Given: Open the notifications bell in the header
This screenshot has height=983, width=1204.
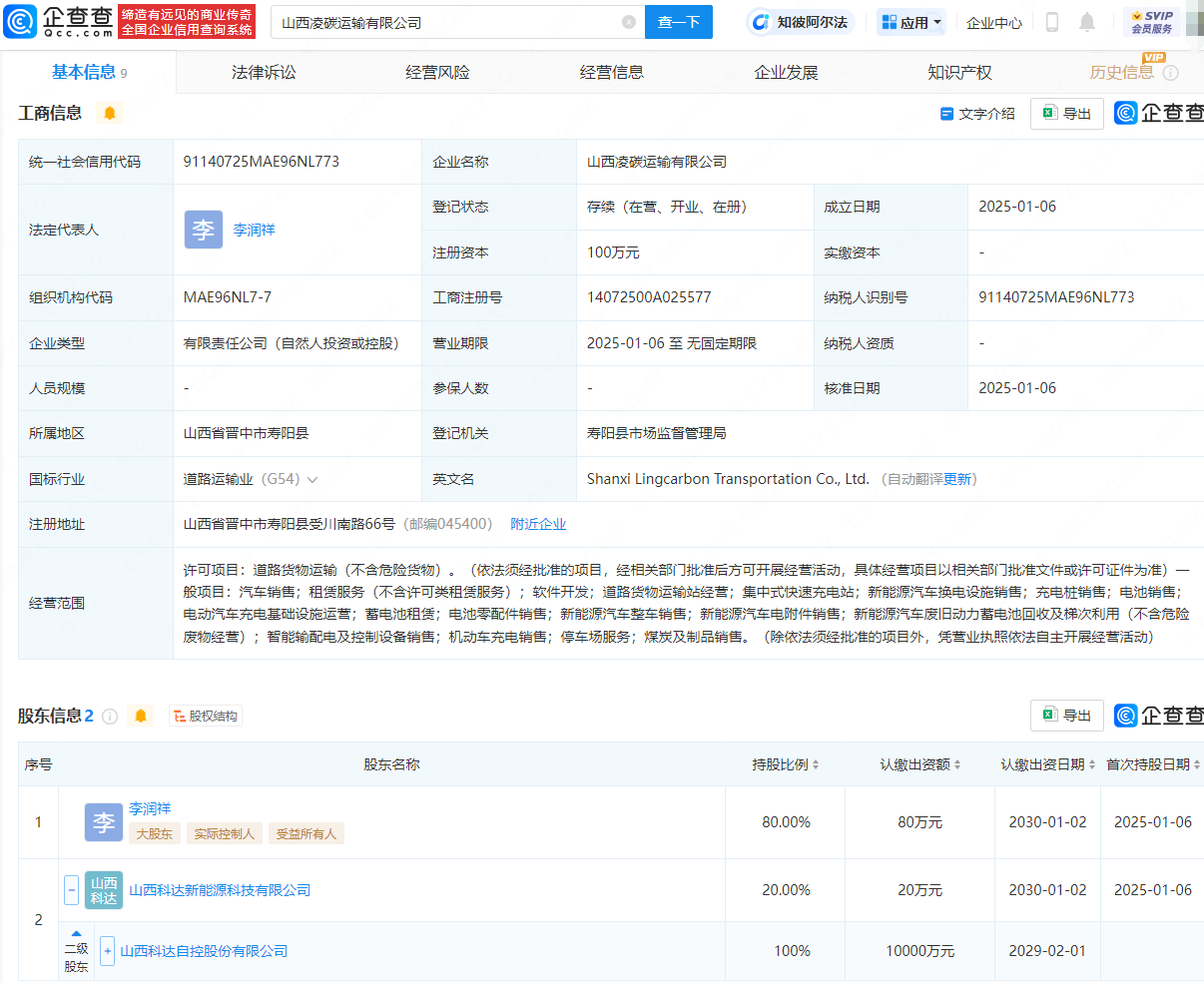Looking at the screenshot, I should point(1087,22).
